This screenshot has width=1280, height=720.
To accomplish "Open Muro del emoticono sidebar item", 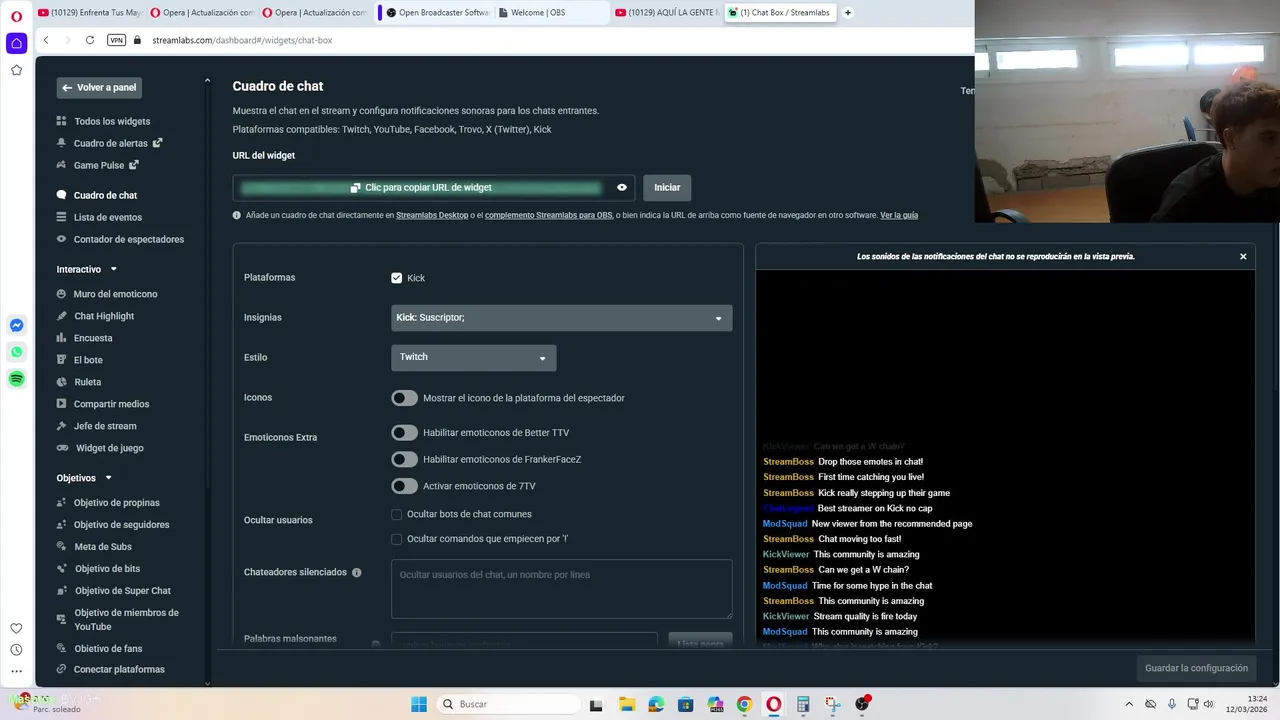I will (115, 294).
